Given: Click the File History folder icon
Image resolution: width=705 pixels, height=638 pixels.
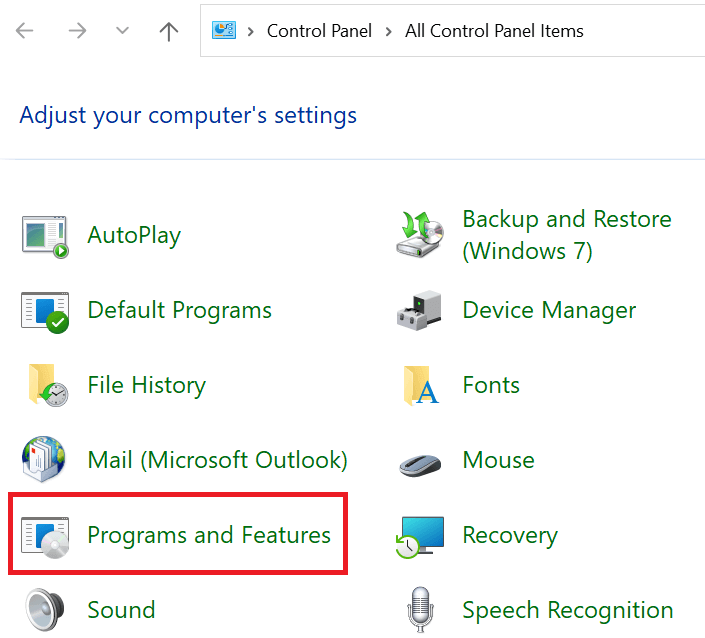Looking at the screenshot, I should 45,386.
